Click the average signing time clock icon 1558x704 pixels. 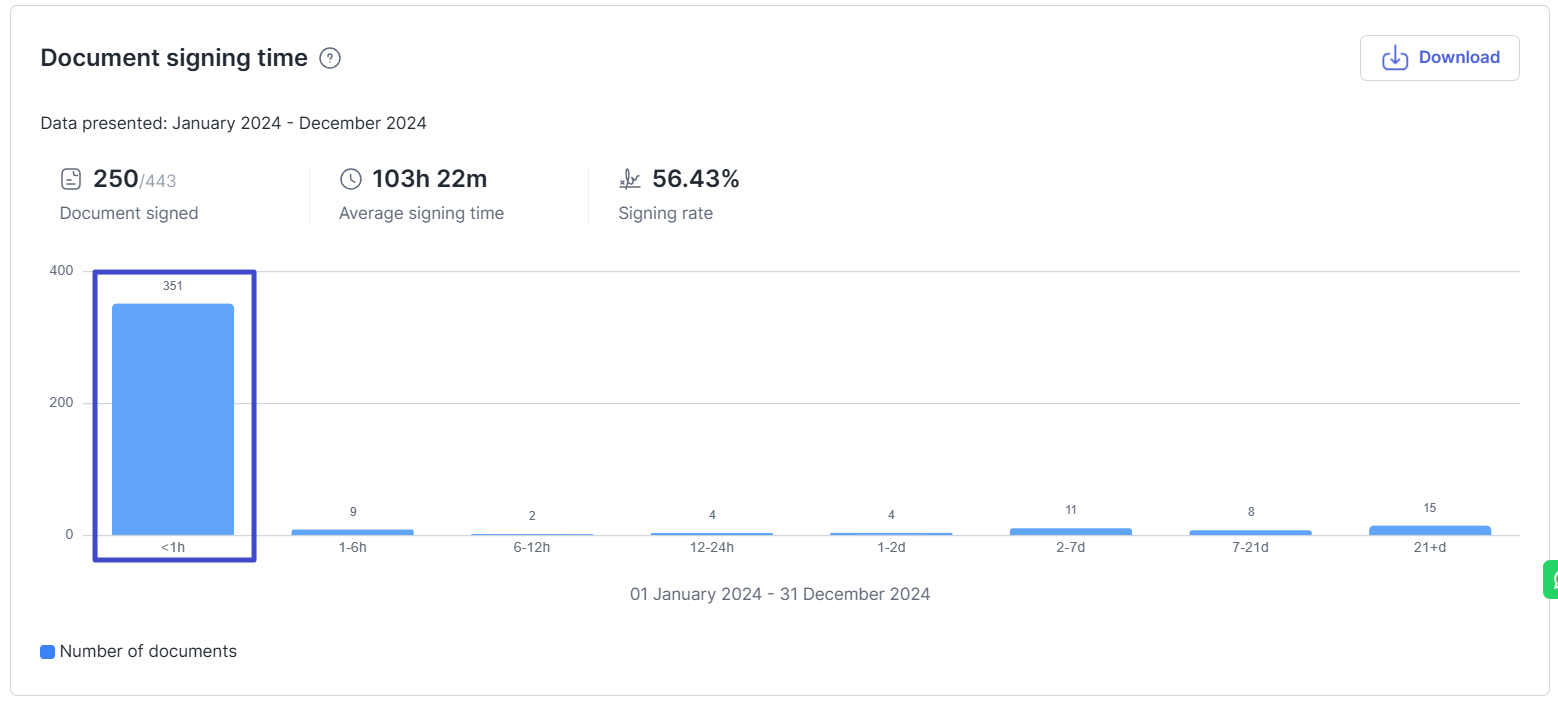pyautogui.click(x=351, y=180)
